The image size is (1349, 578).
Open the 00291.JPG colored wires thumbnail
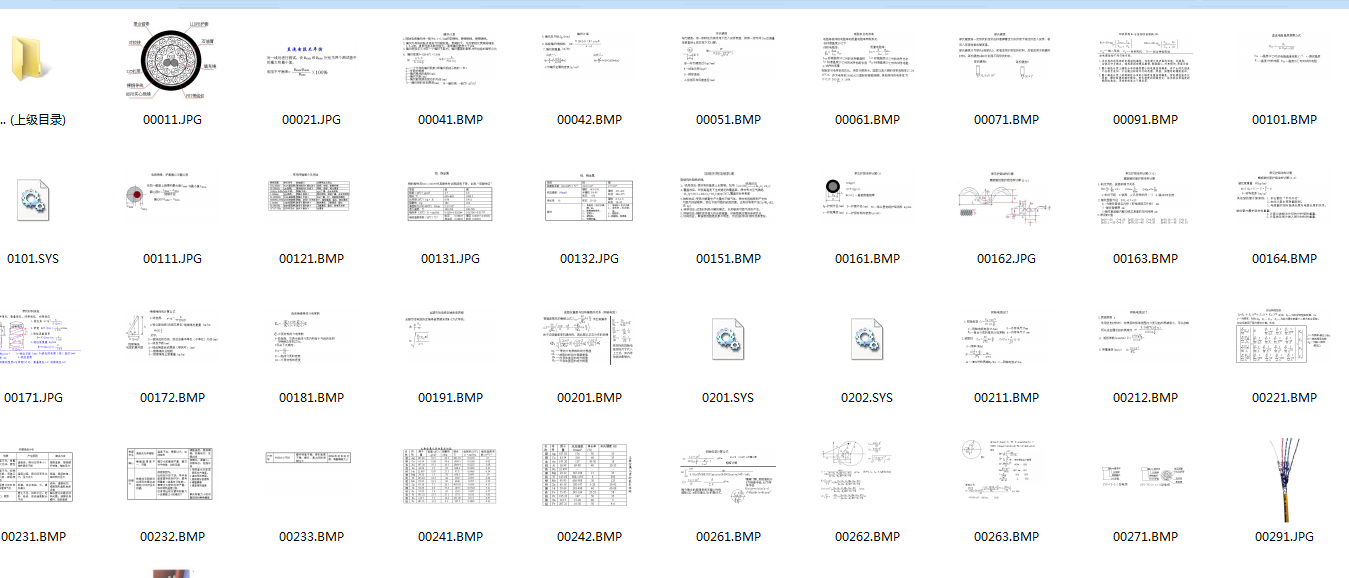point(1284,477)
